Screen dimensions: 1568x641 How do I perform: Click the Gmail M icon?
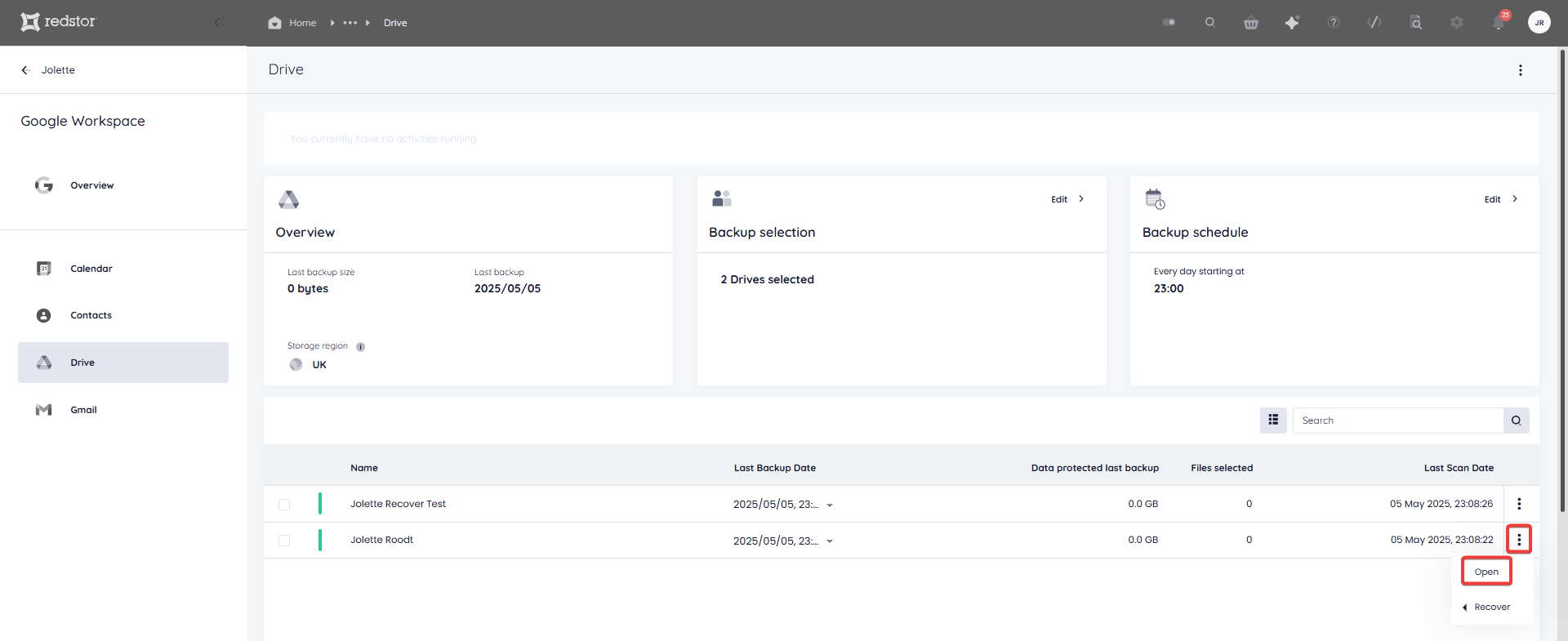[x=44, y=410]
